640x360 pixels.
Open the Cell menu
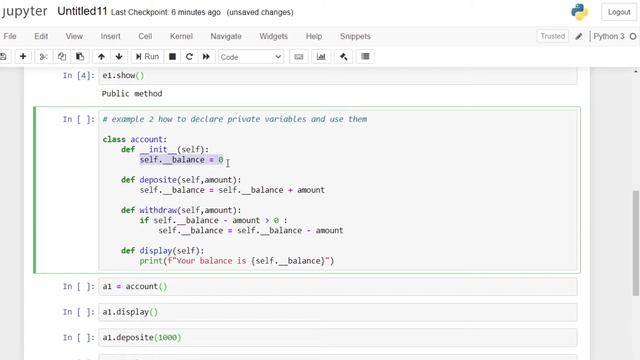[x=145, y=36]
